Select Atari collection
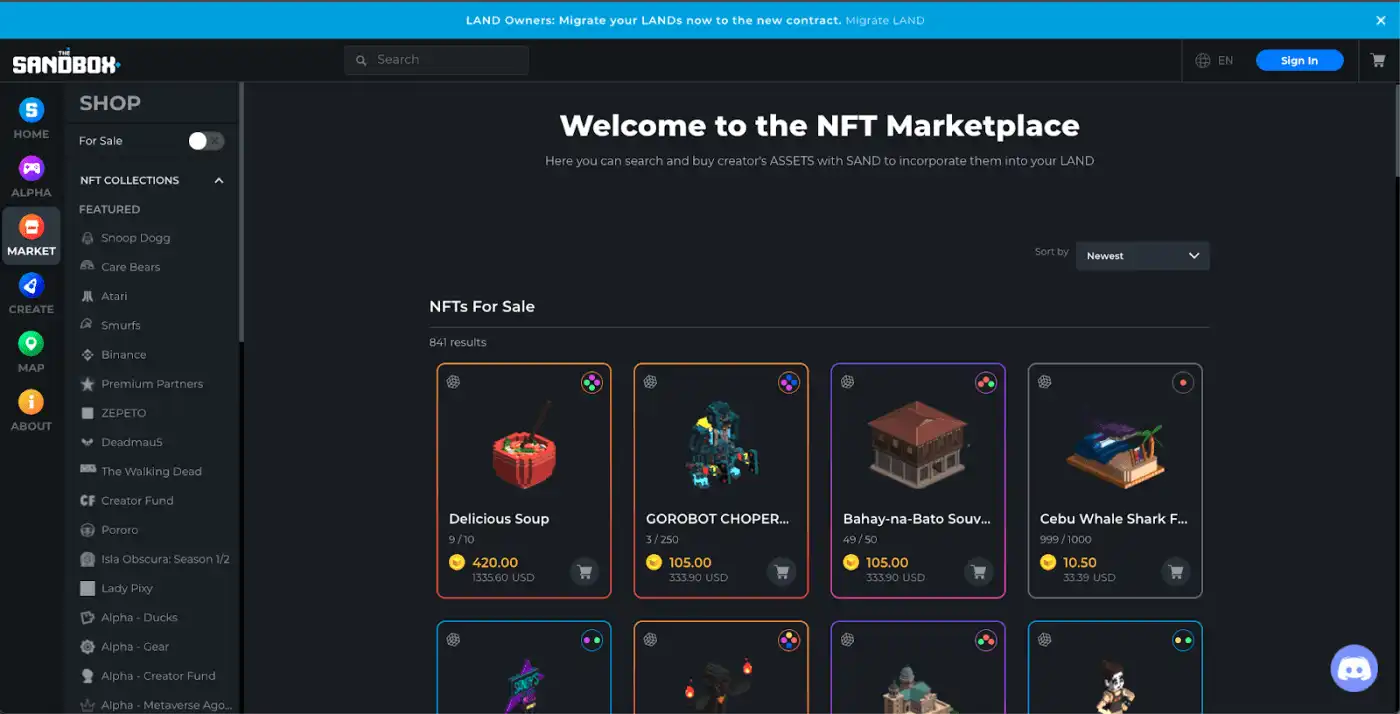Image resolution: width=1400 pixels, height=714 pixels. 114,296
